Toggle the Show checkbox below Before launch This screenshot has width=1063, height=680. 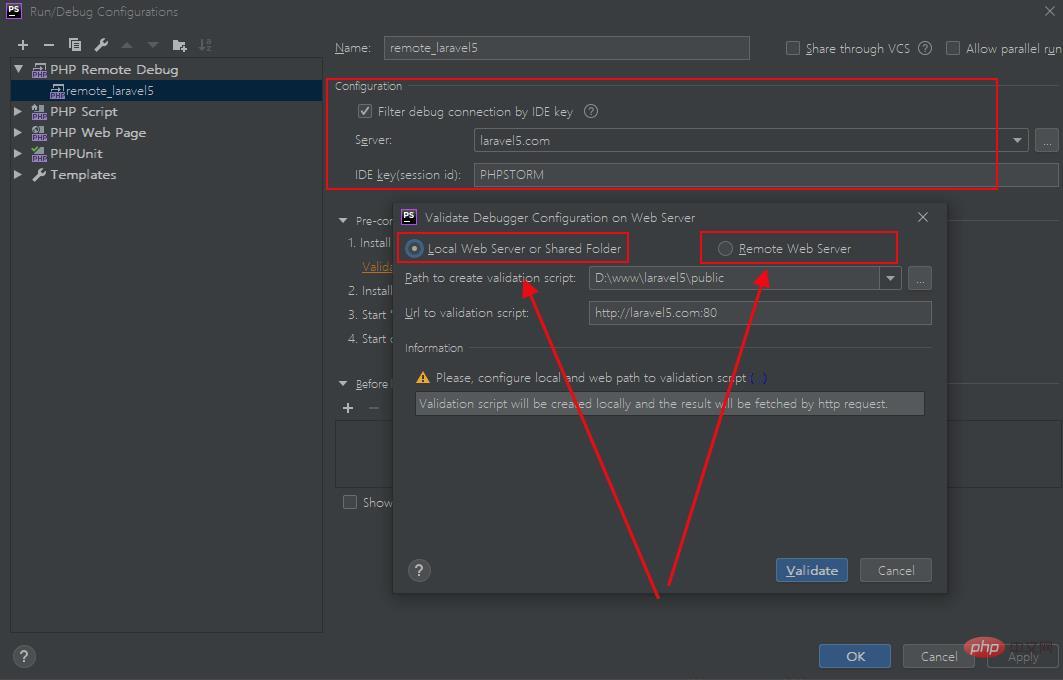click(350, 502)
